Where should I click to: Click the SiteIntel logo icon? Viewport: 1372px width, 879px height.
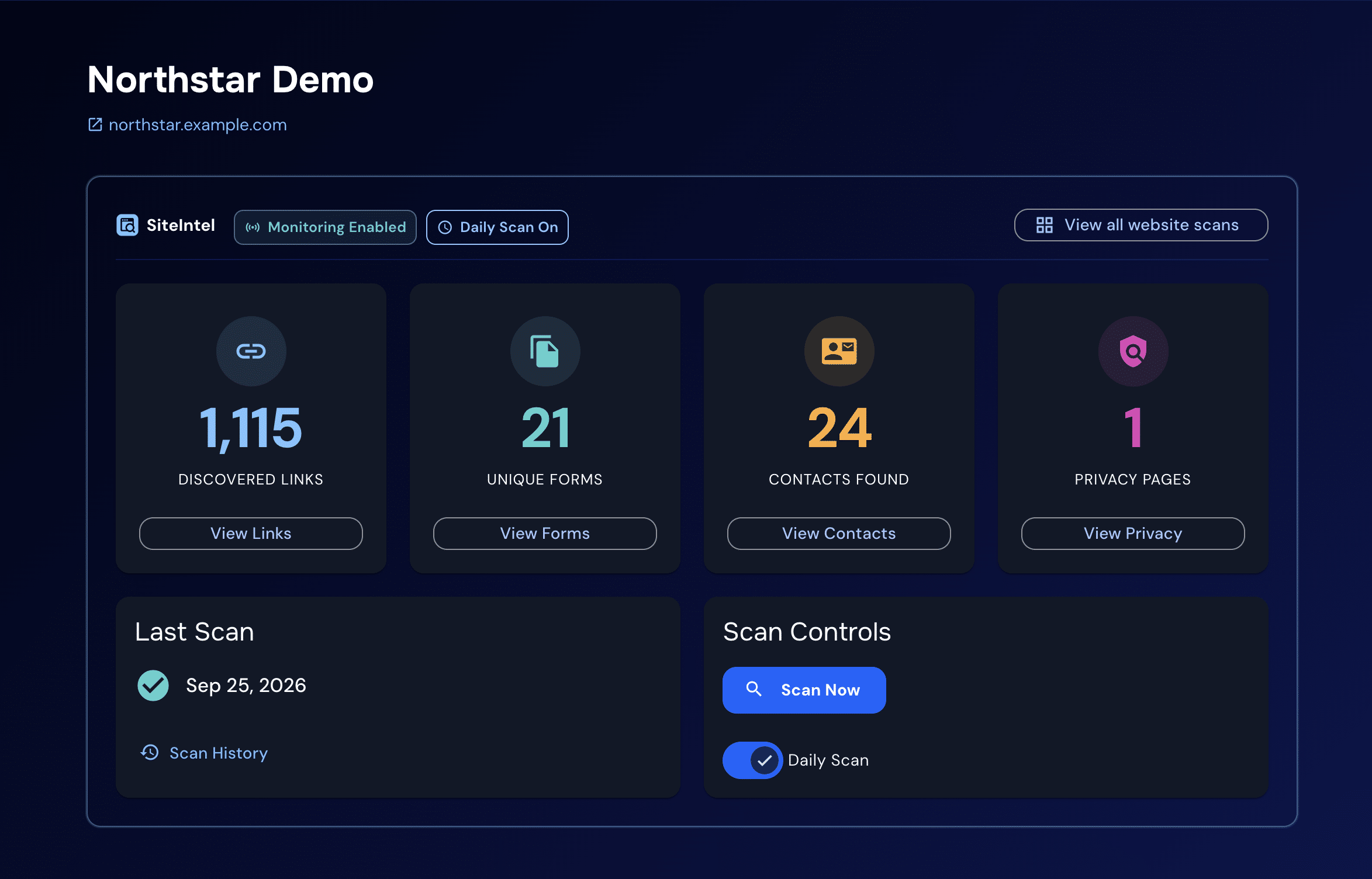pos(127,225)
